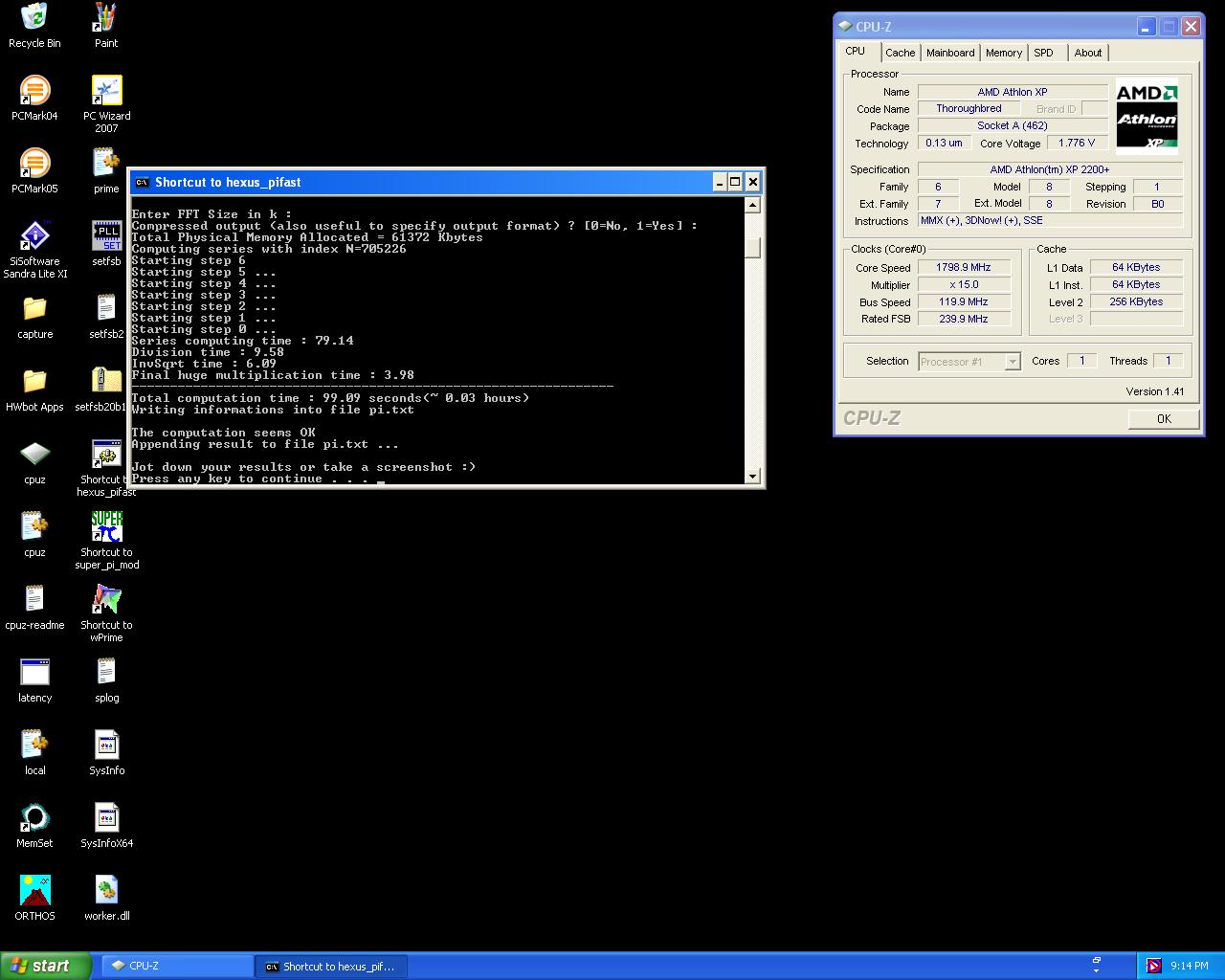
Task: Open the splog text file icon
Action: tap(106, 673)
